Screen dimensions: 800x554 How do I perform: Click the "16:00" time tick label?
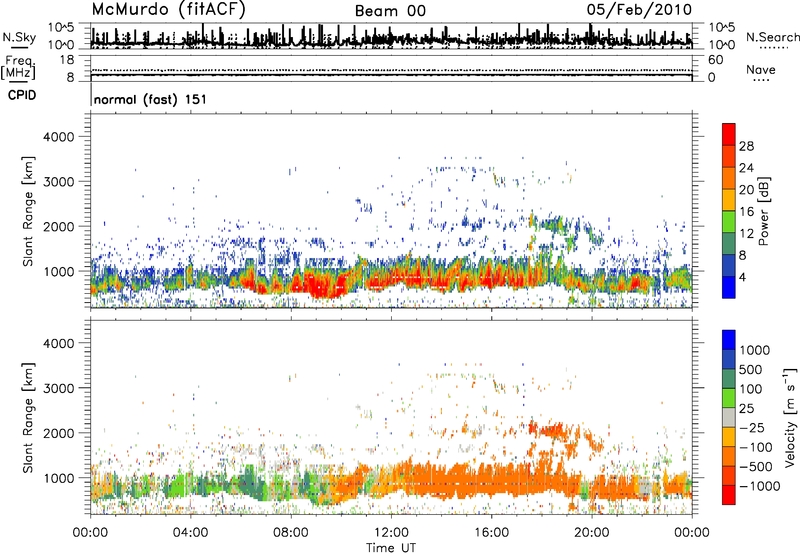point(491,533)
